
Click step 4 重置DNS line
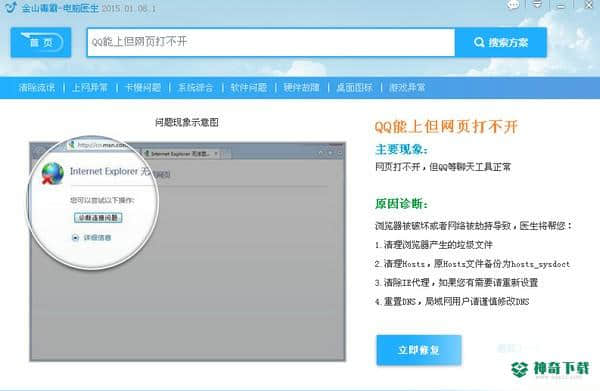[452, 301]
